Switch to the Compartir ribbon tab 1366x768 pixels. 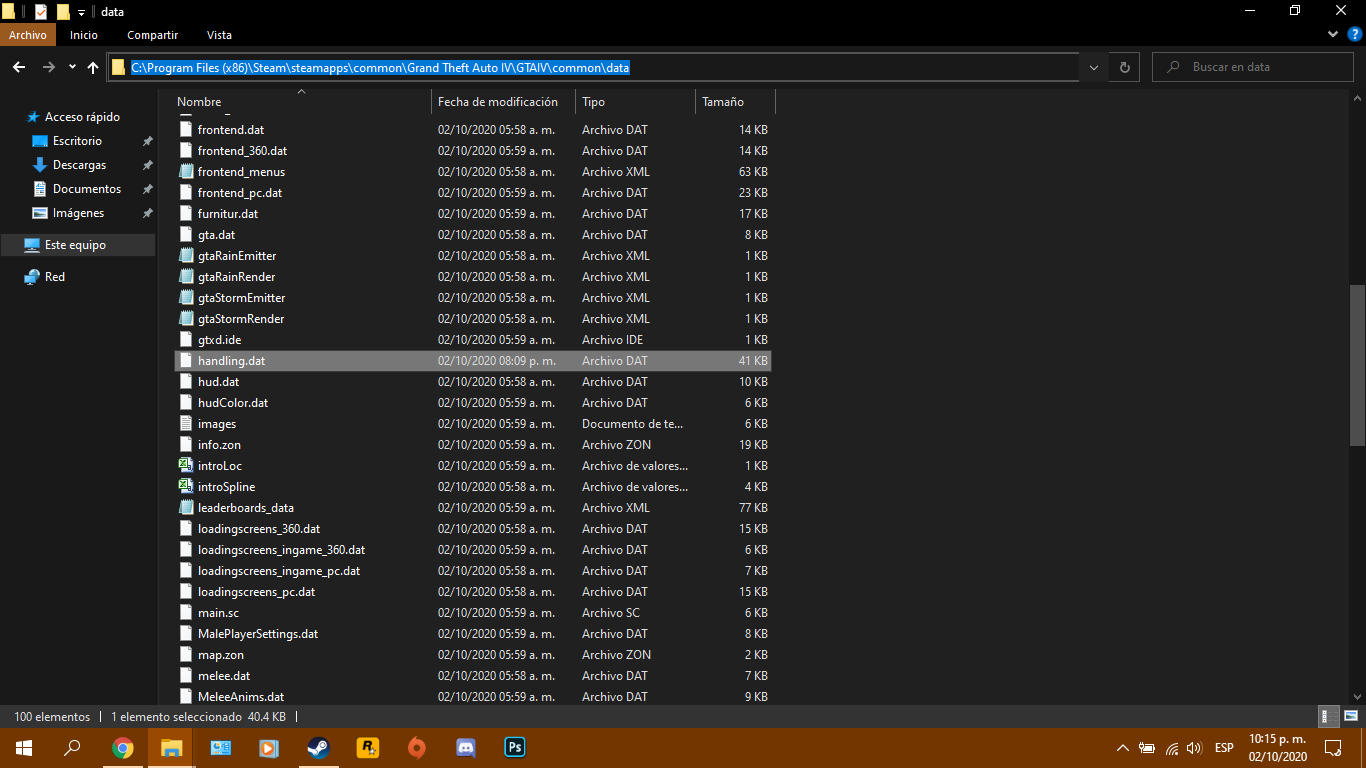pyautogui.click(x=152, y=35)
